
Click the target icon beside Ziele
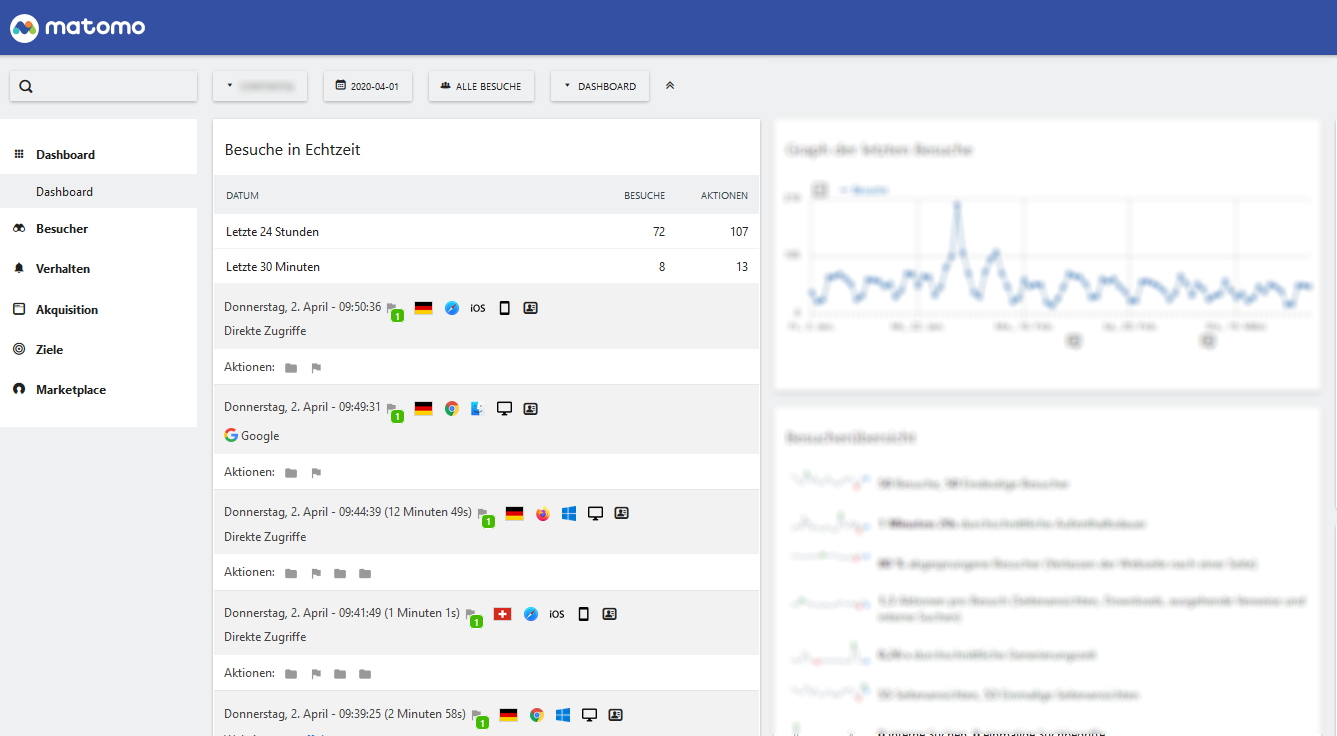coord(18,350)
